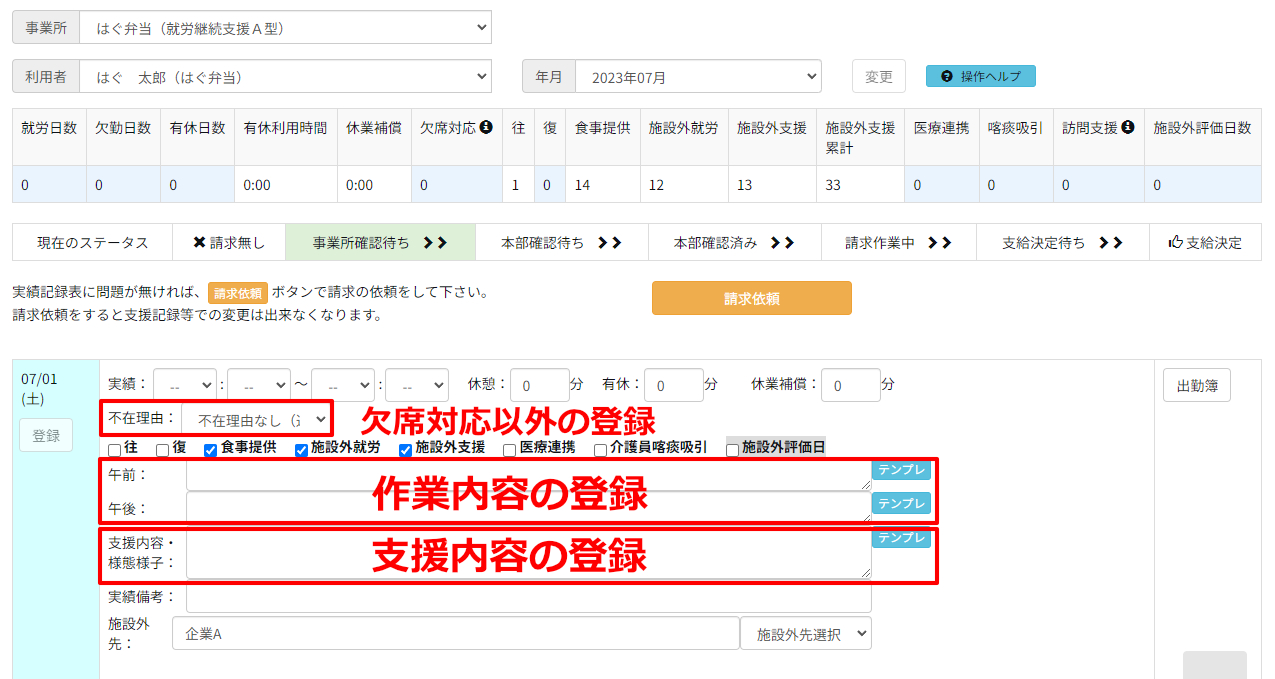The image size is (1275, 679).
Task: Expand the 年月 dropdown showing 2023年07月
Action: coord(698,77)
